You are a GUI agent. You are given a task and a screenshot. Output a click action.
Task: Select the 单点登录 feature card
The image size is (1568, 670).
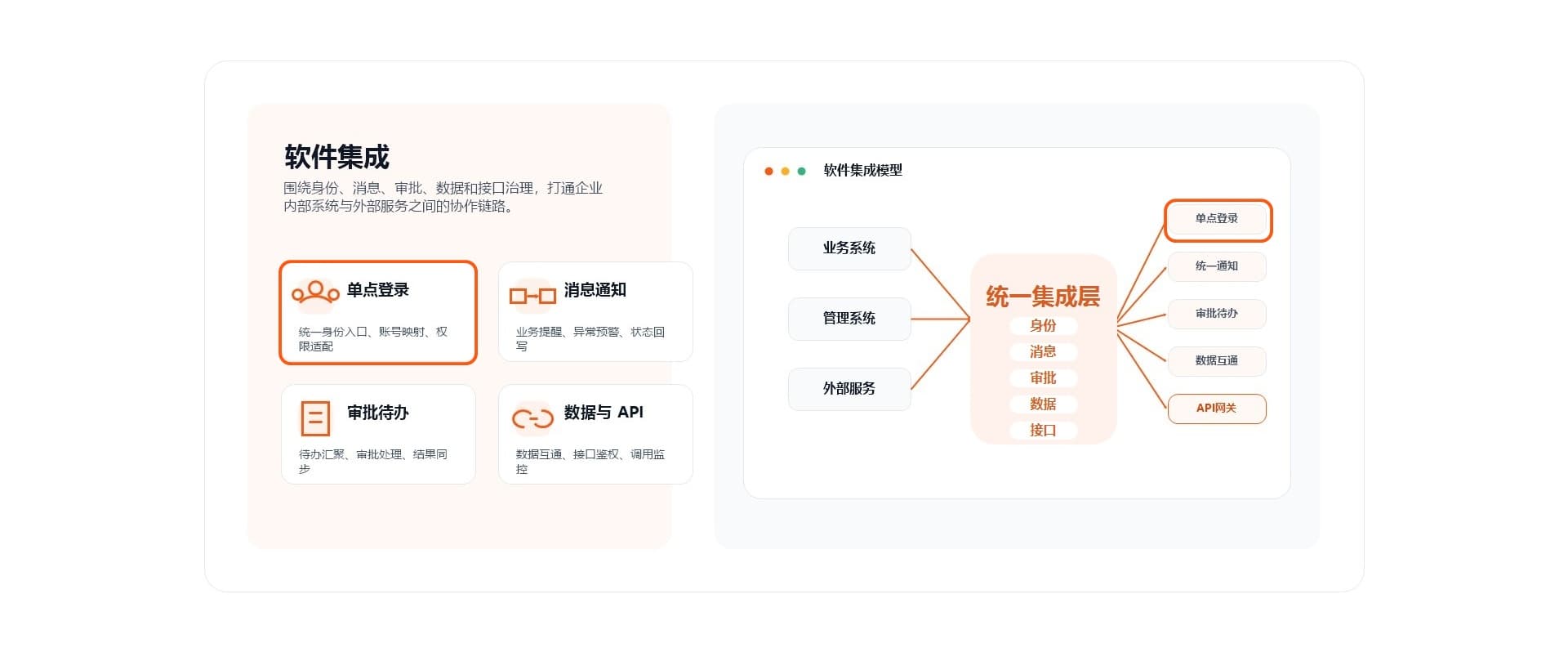coord(378,312)
